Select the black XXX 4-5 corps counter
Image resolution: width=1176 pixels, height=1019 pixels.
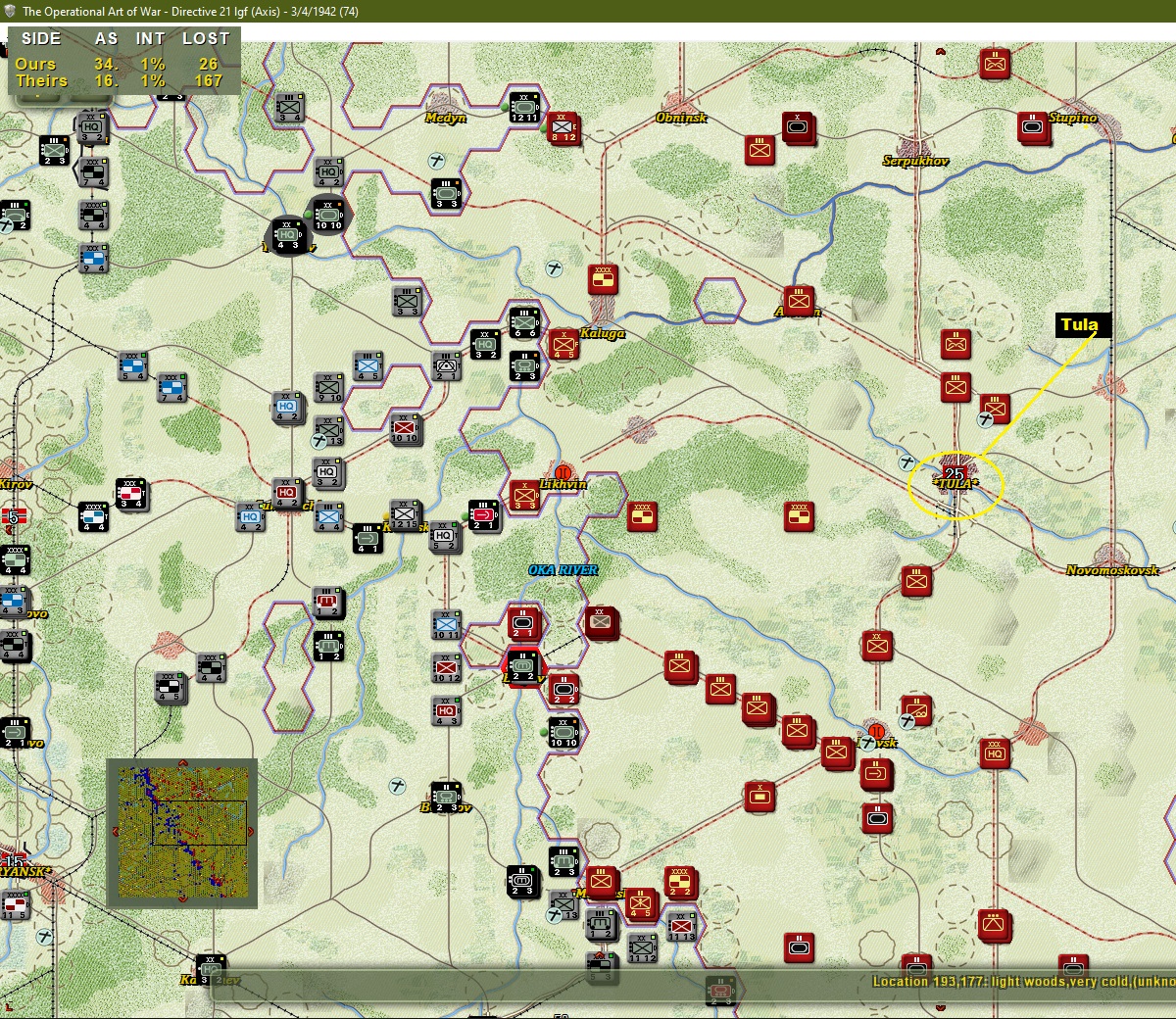pos(171,688)
